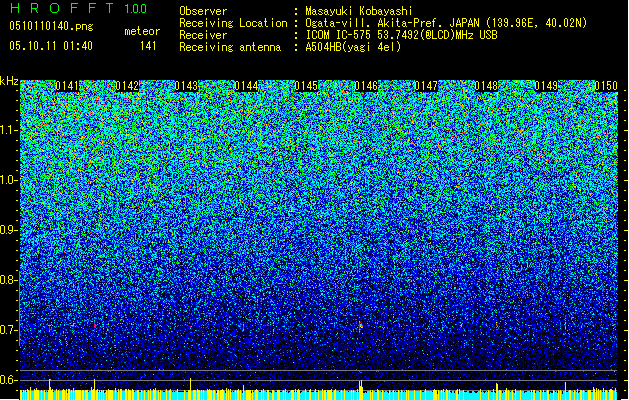Click the 1.1 kHz axis tick label
629x400 pixels.
[8, 130]
